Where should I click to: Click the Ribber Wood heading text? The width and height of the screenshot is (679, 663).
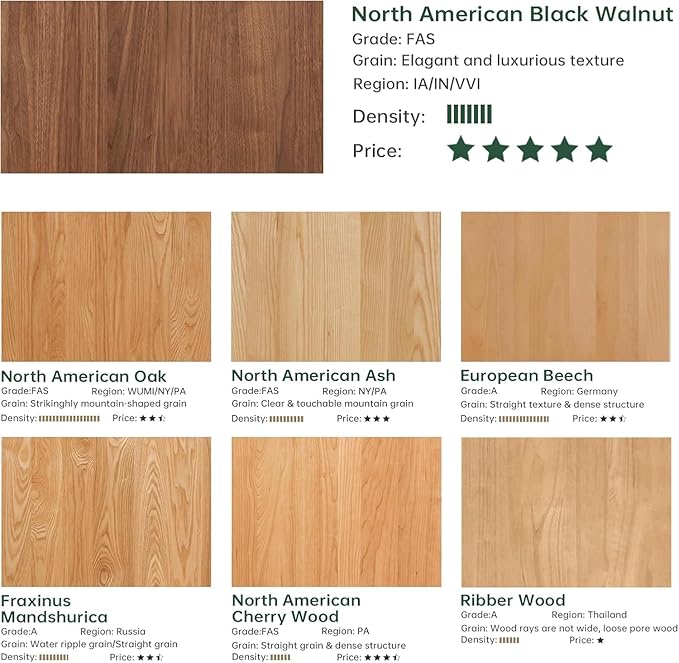(x=513, y=600)
